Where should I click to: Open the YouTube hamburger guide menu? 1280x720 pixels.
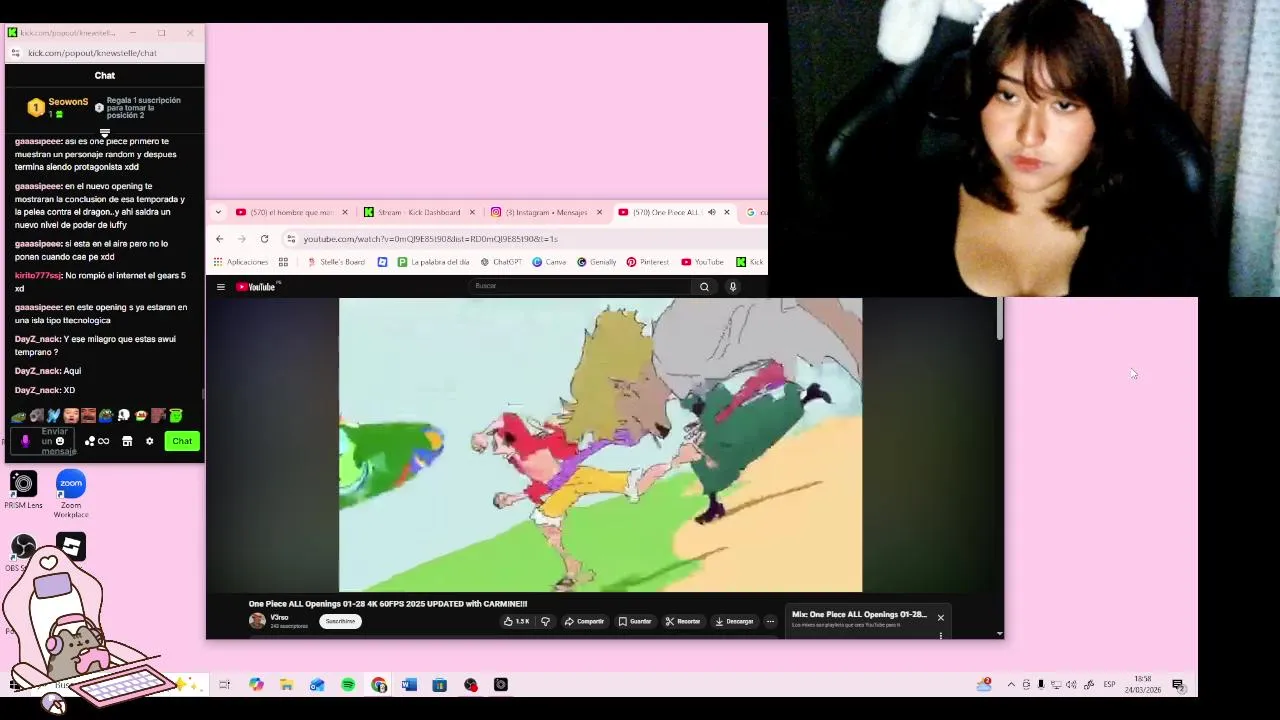221,287
